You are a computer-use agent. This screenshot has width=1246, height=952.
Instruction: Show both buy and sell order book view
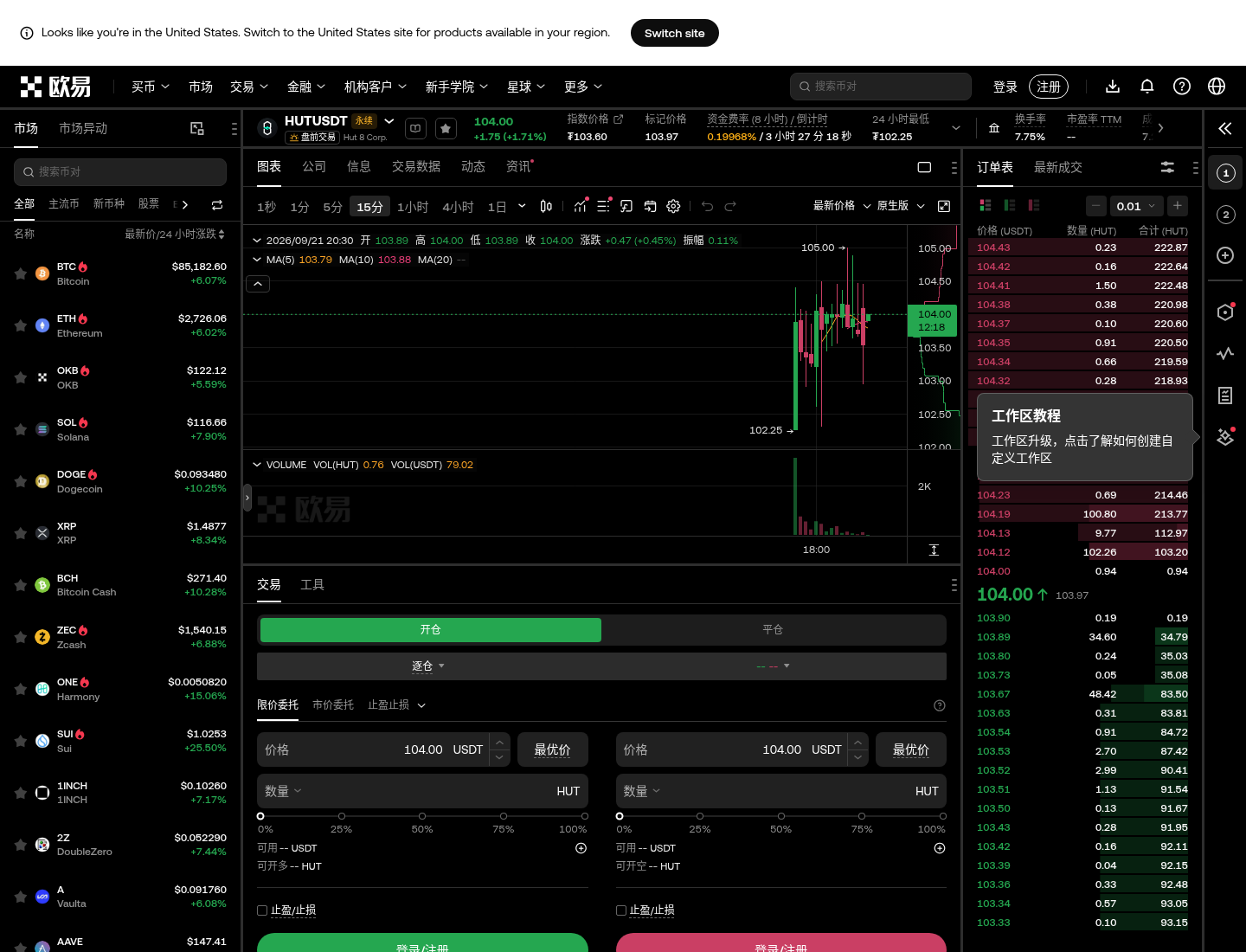(x=985, y=205)
